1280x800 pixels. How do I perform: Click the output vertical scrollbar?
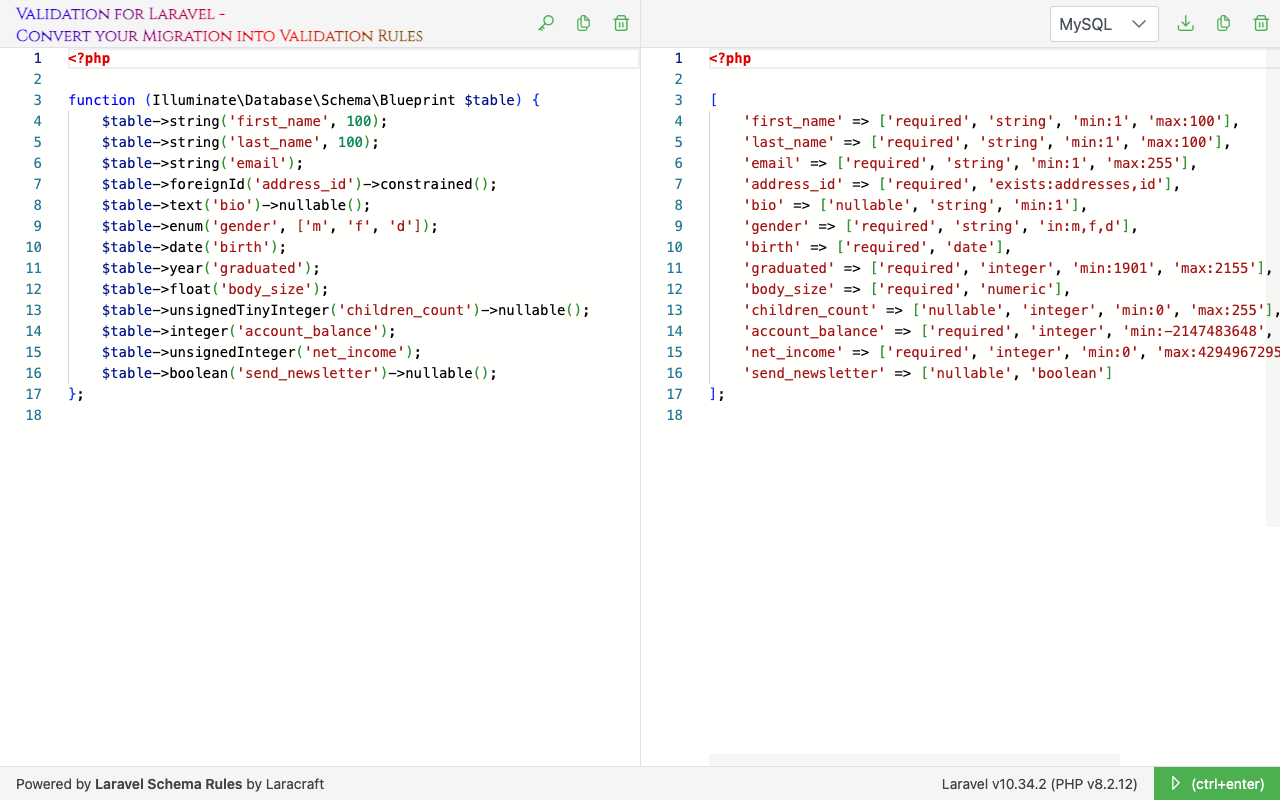[x=1273, y=287]
